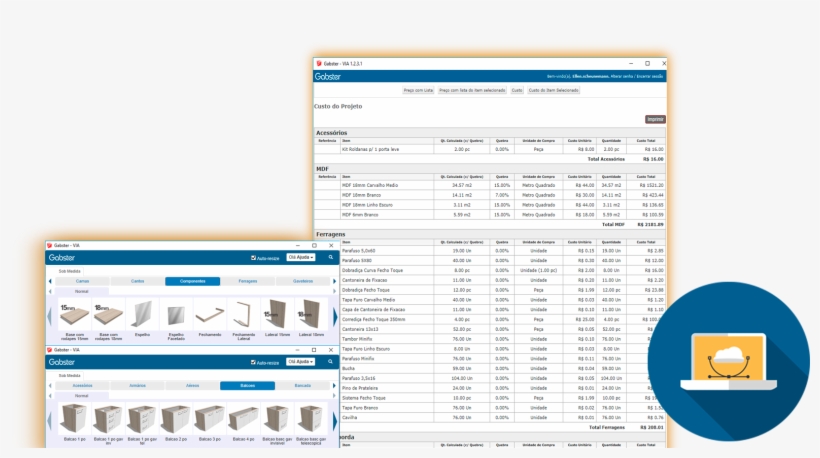Viewport: 820px width, 458px height.
Task: Select the Lateral 15mm panel
Action: pos(277,316)
